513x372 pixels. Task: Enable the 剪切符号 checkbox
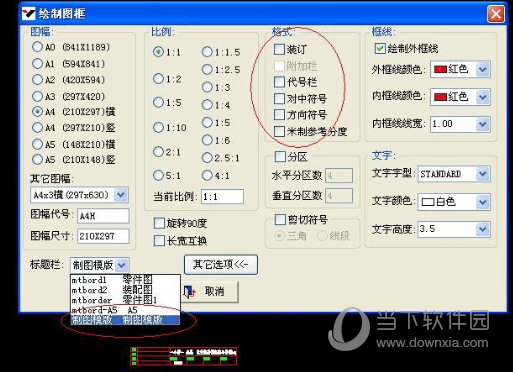click(280, 219)
